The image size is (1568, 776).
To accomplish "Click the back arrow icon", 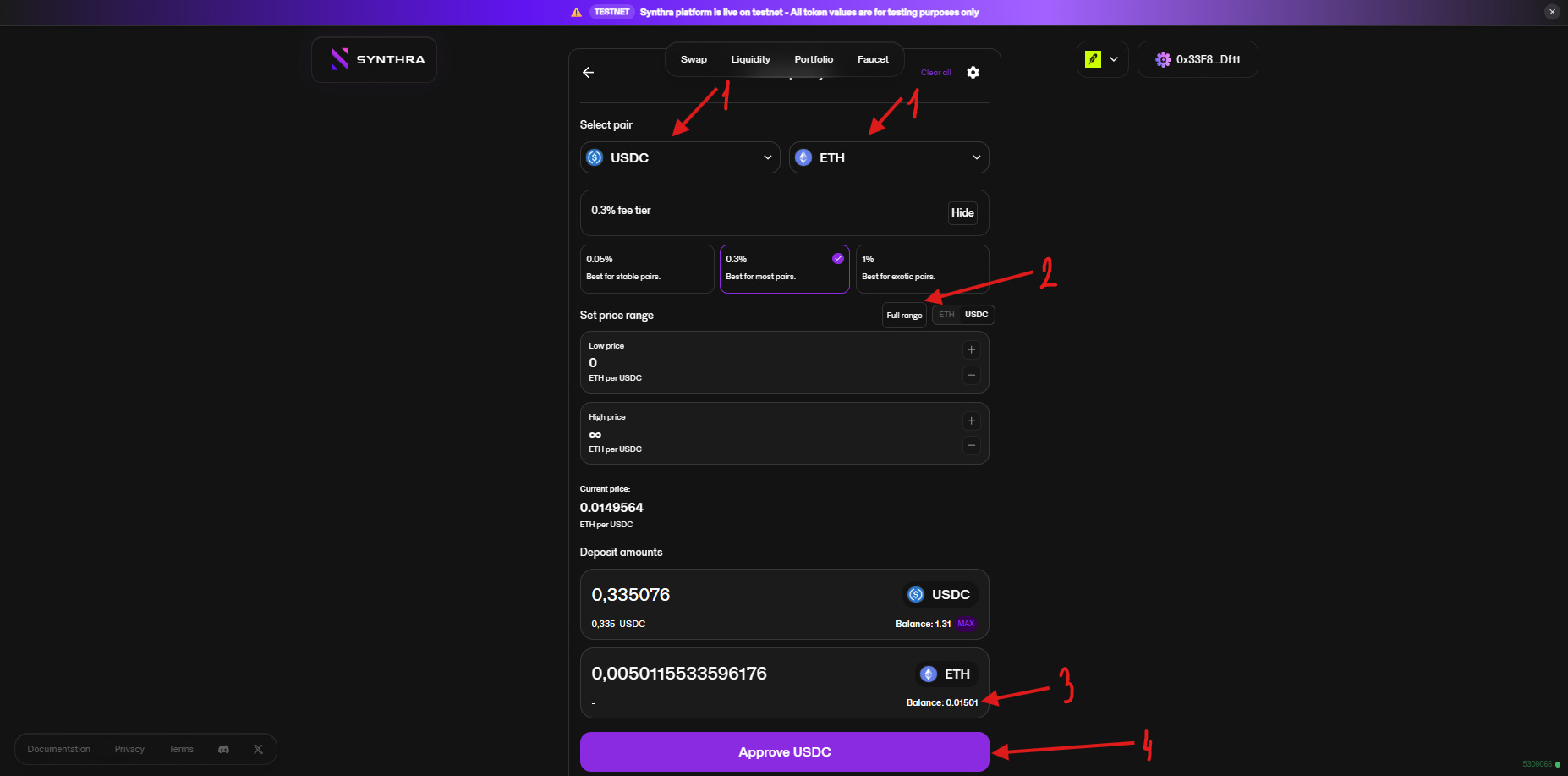I will click(588, 73).
